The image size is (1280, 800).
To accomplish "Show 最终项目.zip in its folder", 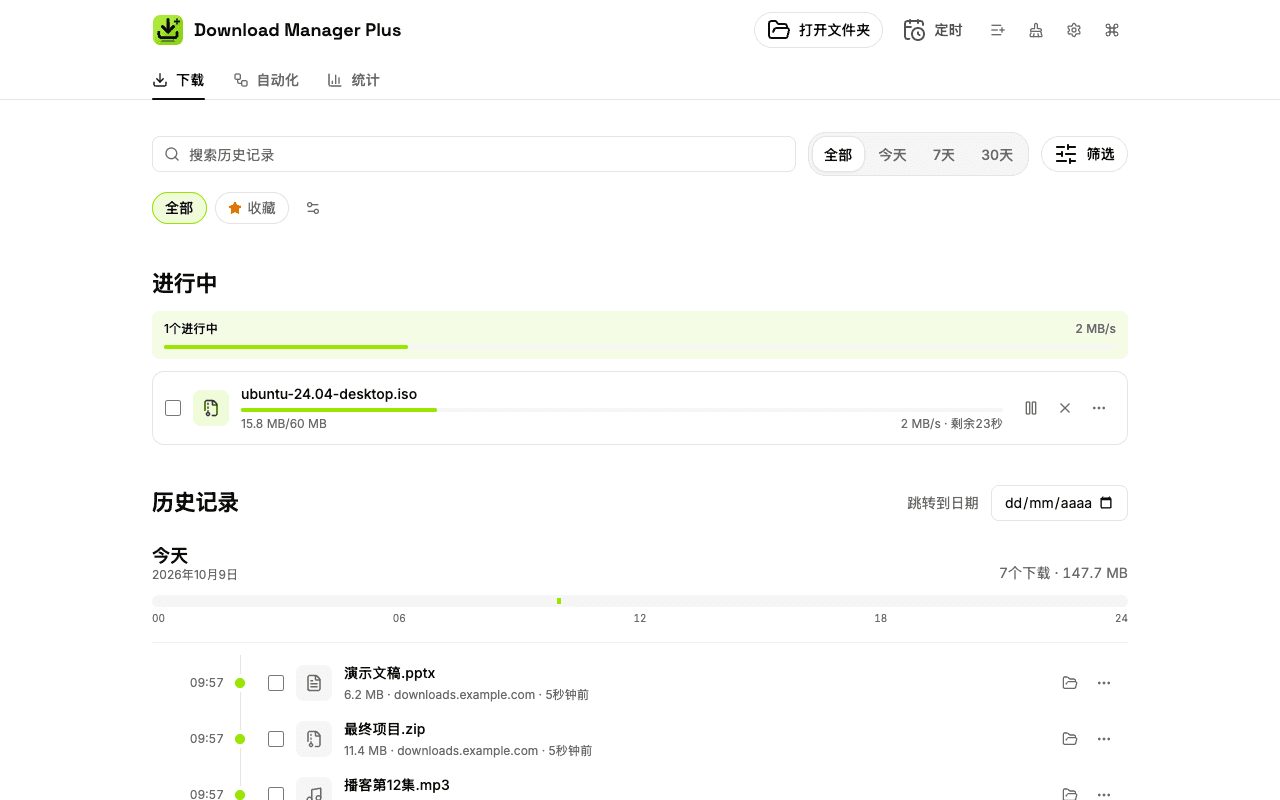I will tap(1070, 739).
